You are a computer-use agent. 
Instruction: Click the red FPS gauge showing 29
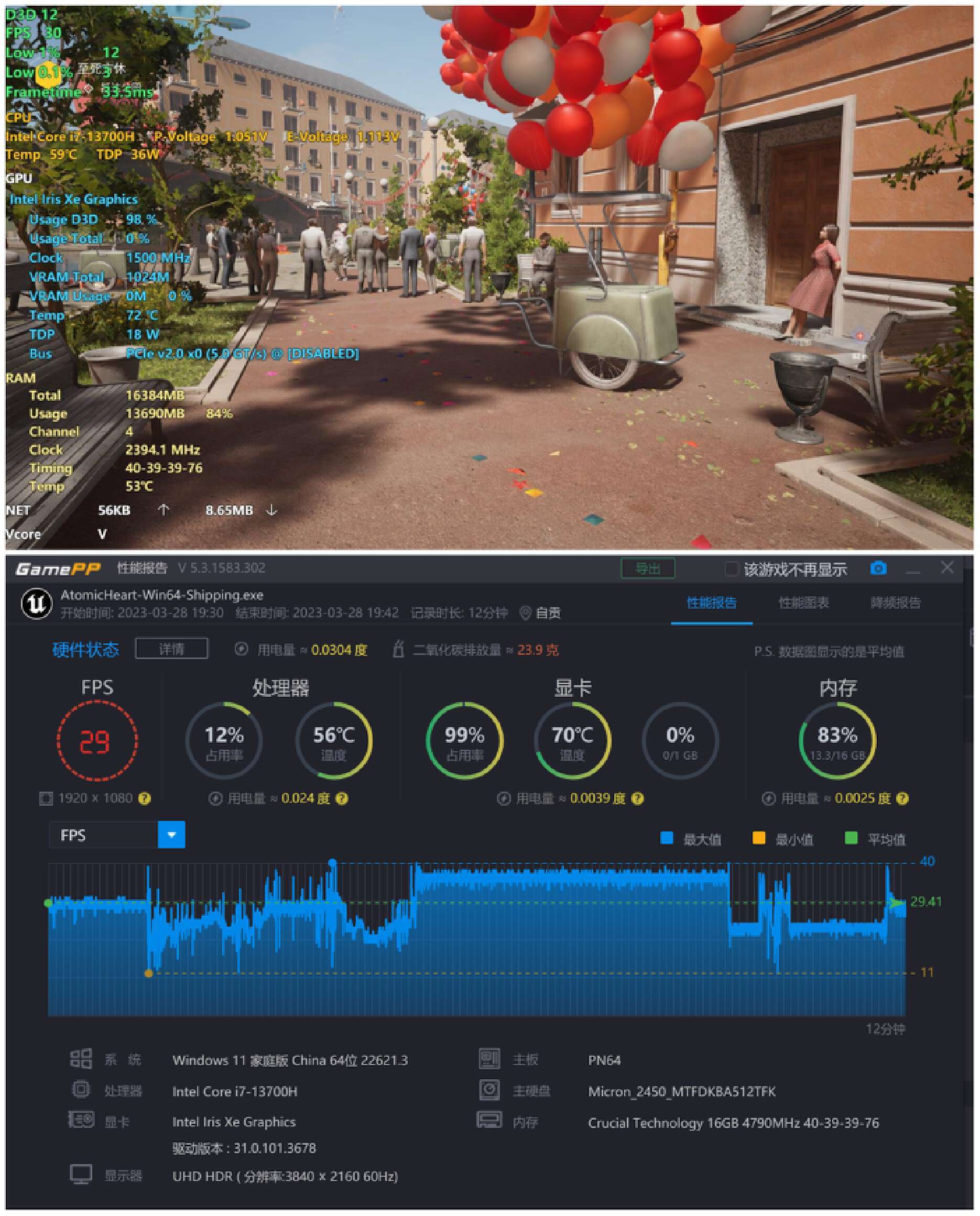tap(97, 741)
